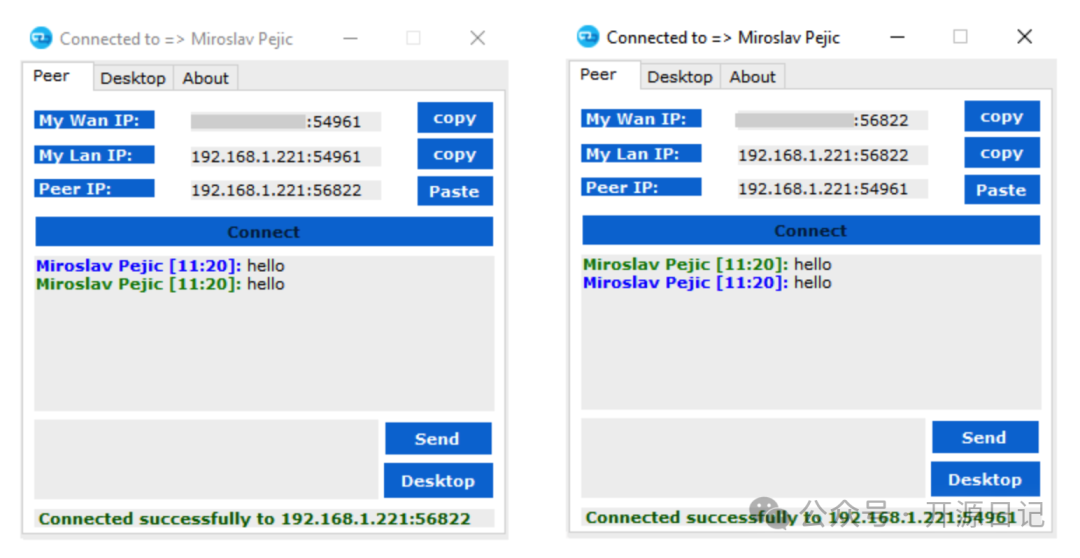Image resolution: width=1080 pixels, height=558 pixels.
Task: Paste Peer IP in left window
Action: pyautogui.click(x=455, y=191)
